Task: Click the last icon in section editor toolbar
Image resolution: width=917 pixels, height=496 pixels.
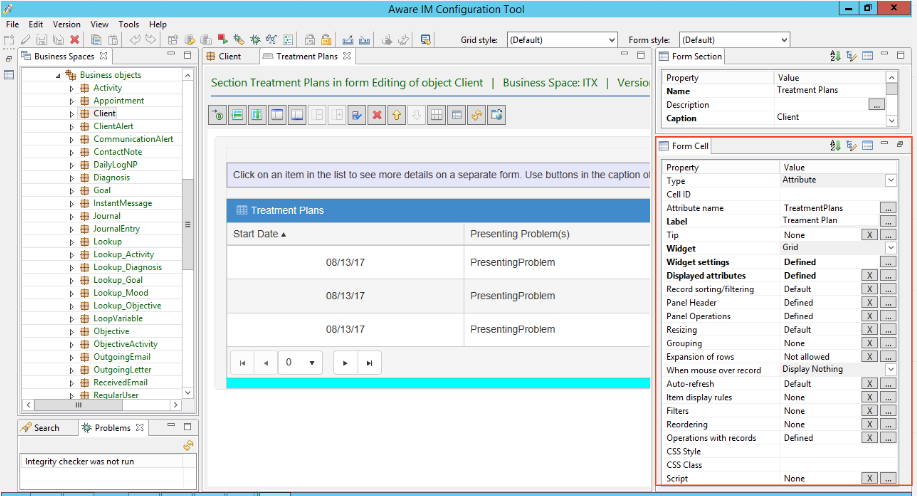Action: point(496,115)
